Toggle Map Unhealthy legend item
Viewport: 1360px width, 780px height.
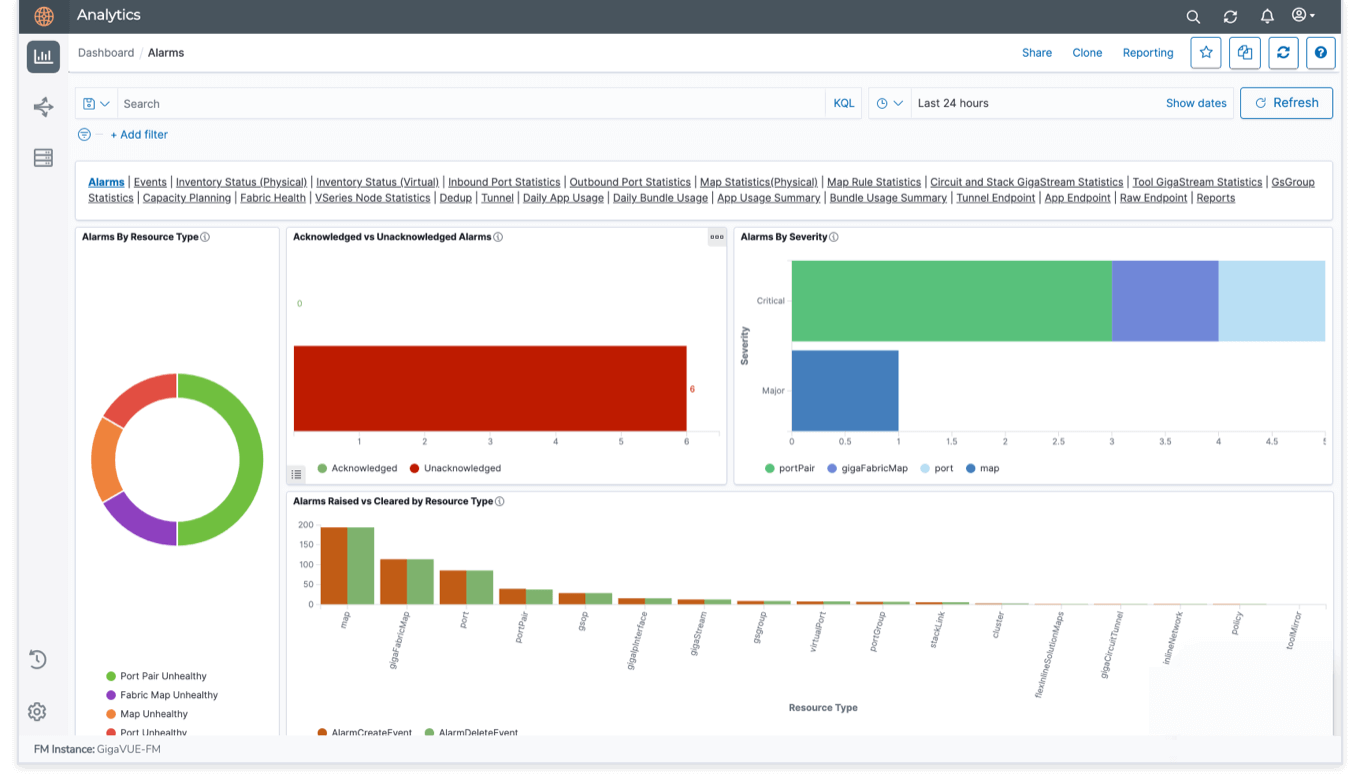147,714
